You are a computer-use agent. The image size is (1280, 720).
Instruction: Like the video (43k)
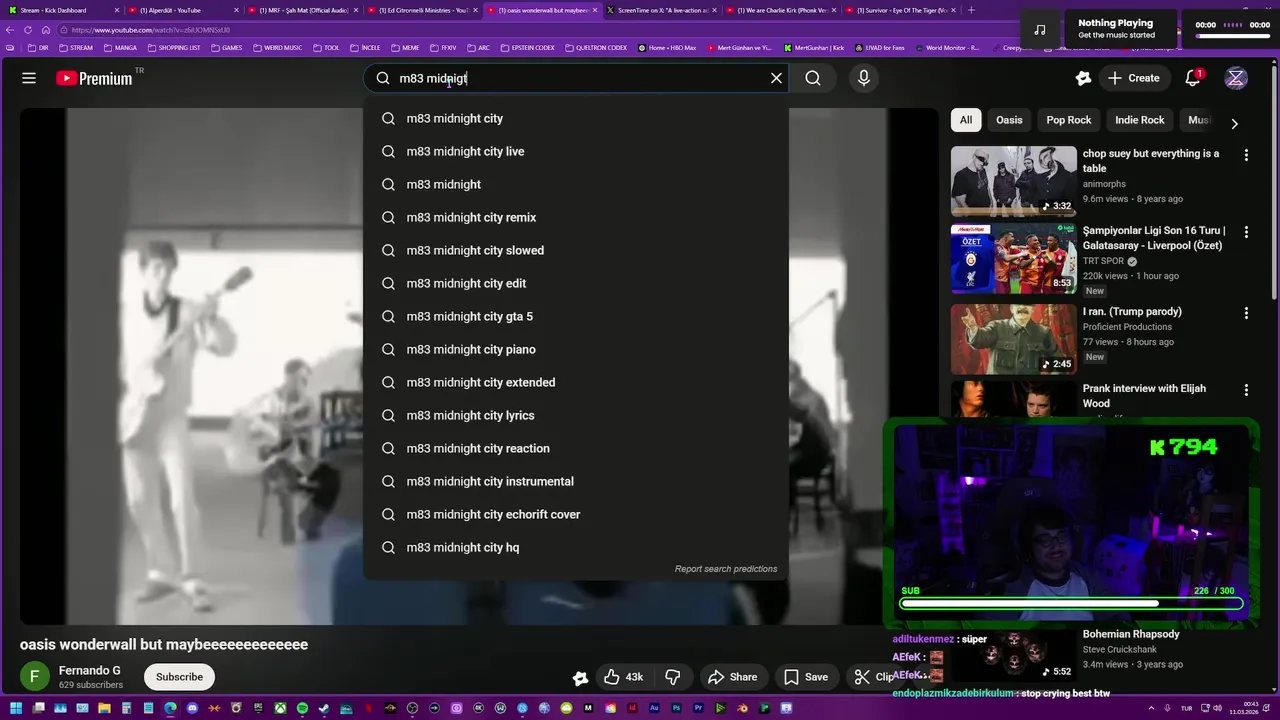623,677
